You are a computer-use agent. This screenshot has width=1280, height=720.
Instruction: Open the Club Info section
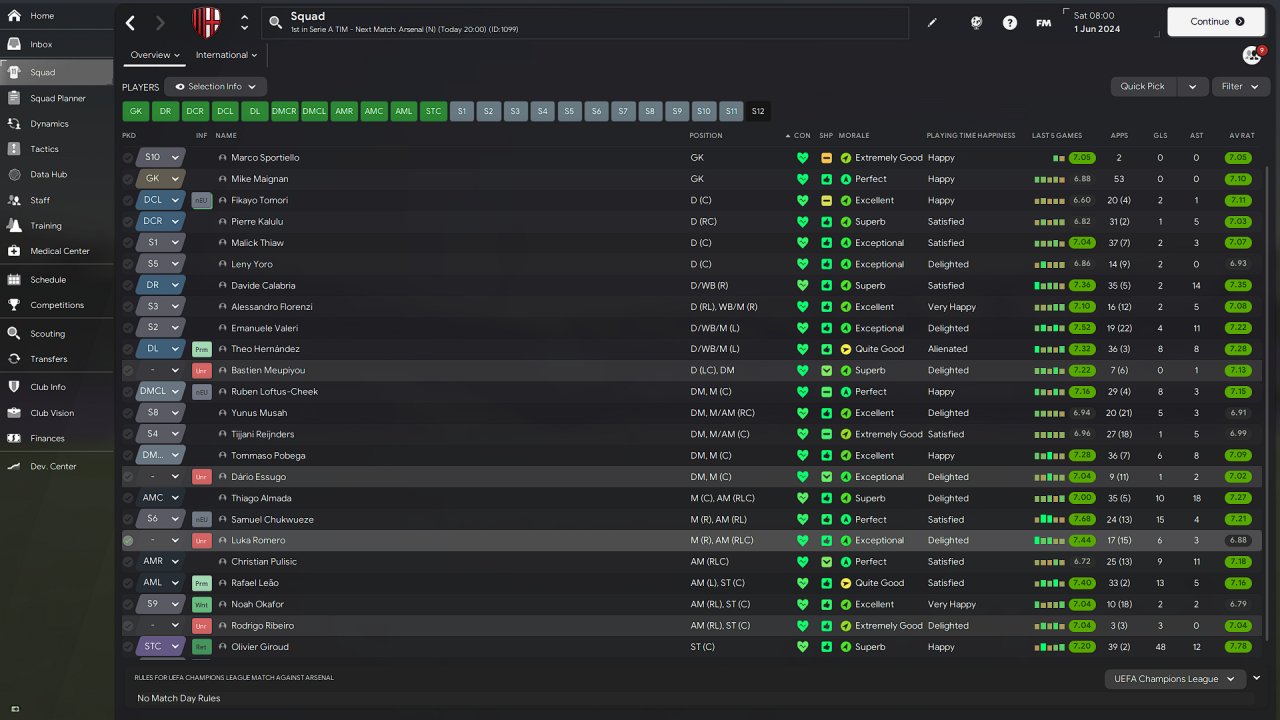click(56, 387)
